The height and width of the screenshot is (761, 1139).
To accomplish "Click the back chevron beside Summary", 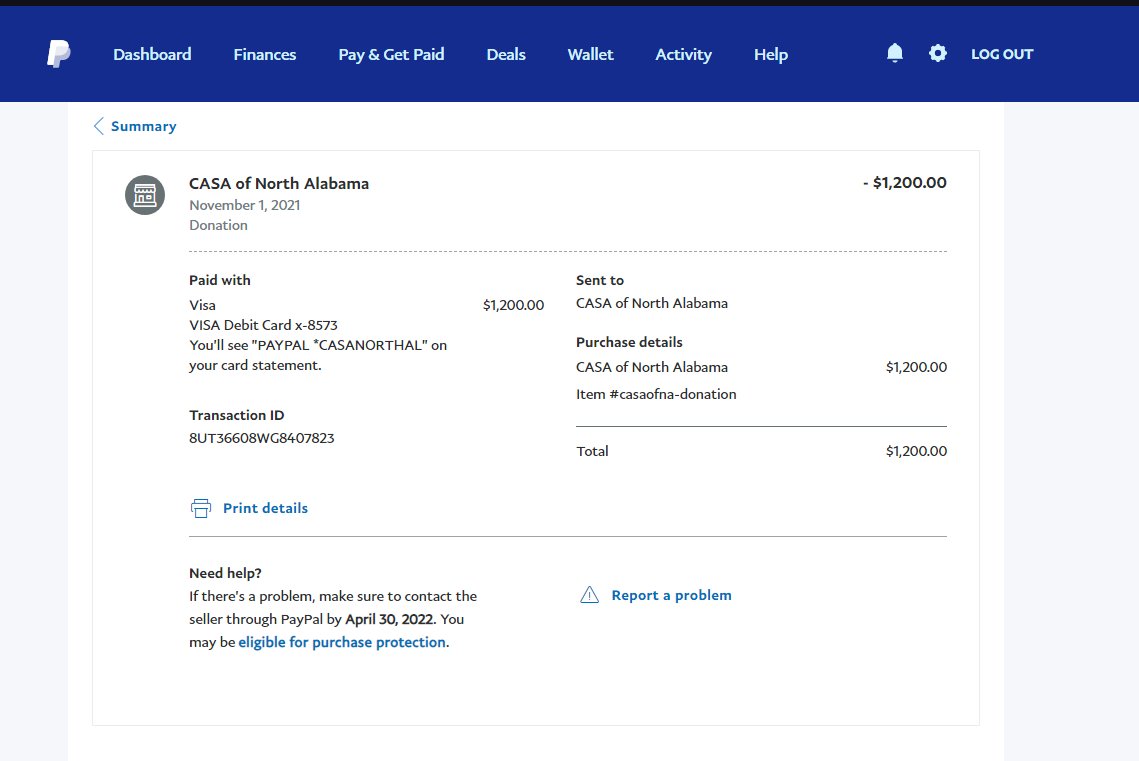I will pos(99,126).
